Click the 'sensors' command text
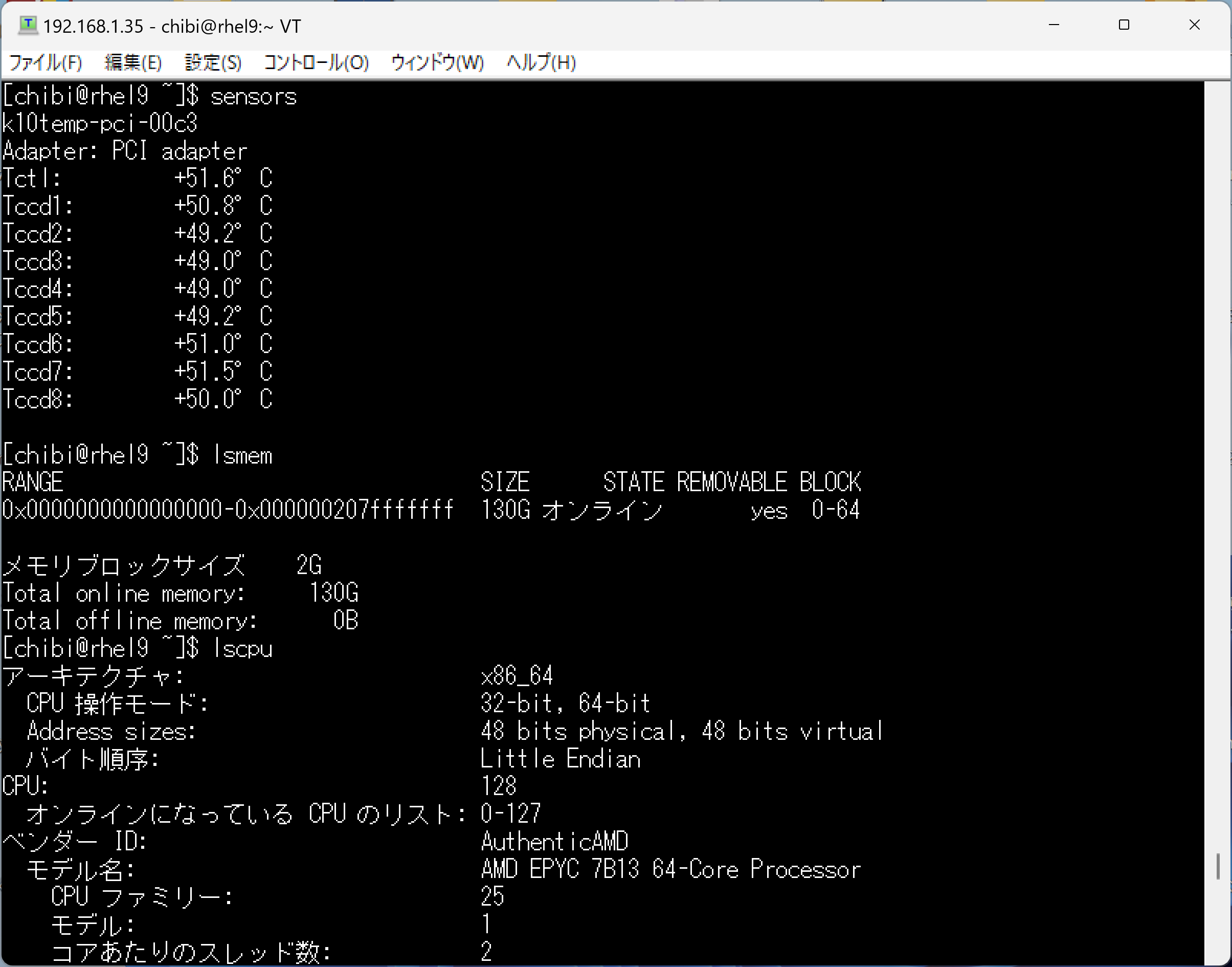The image size is (1232, 967). 253,97
